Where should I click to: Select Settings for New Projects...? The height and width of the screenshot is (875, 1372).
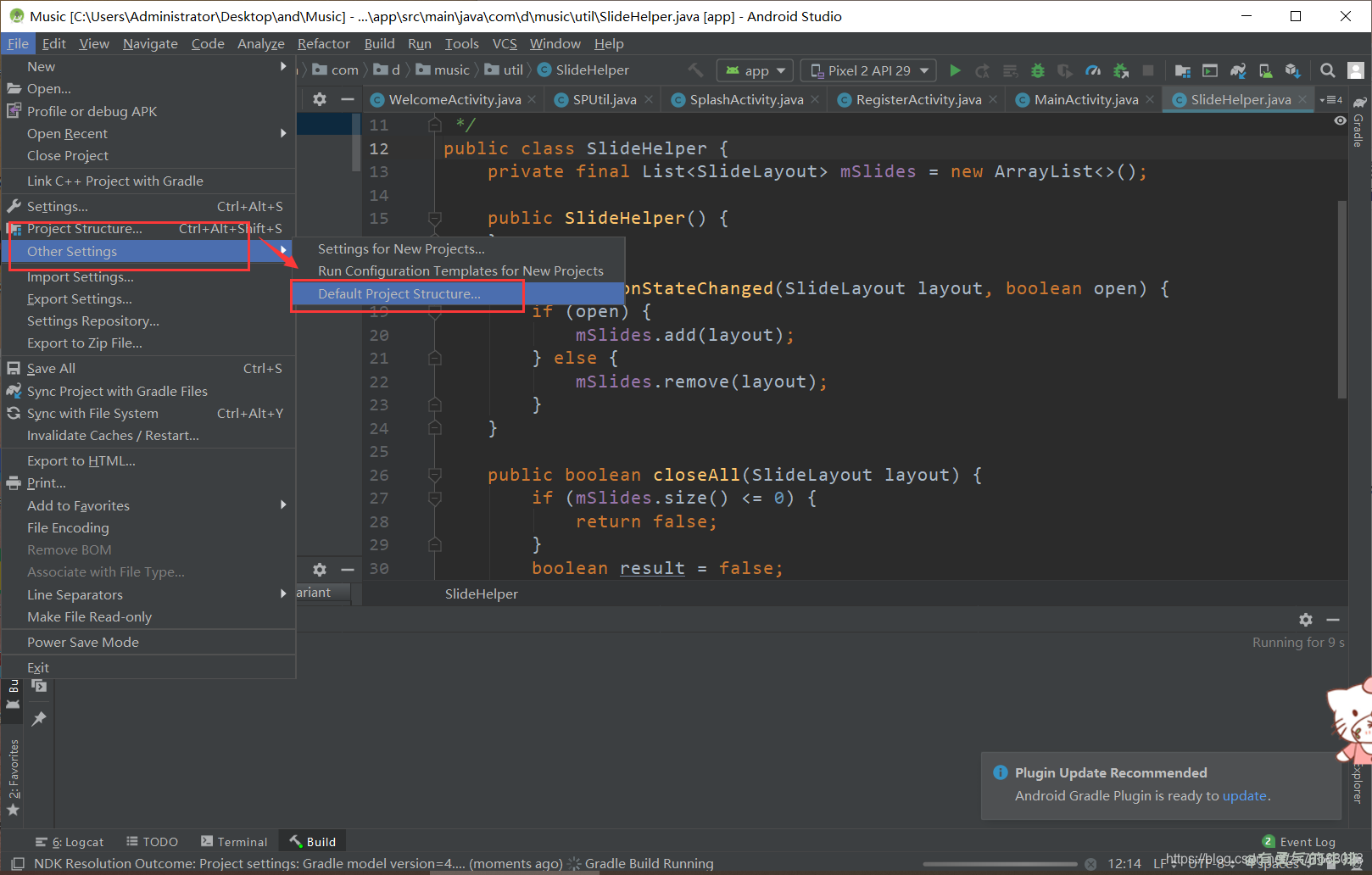point(459,248)
